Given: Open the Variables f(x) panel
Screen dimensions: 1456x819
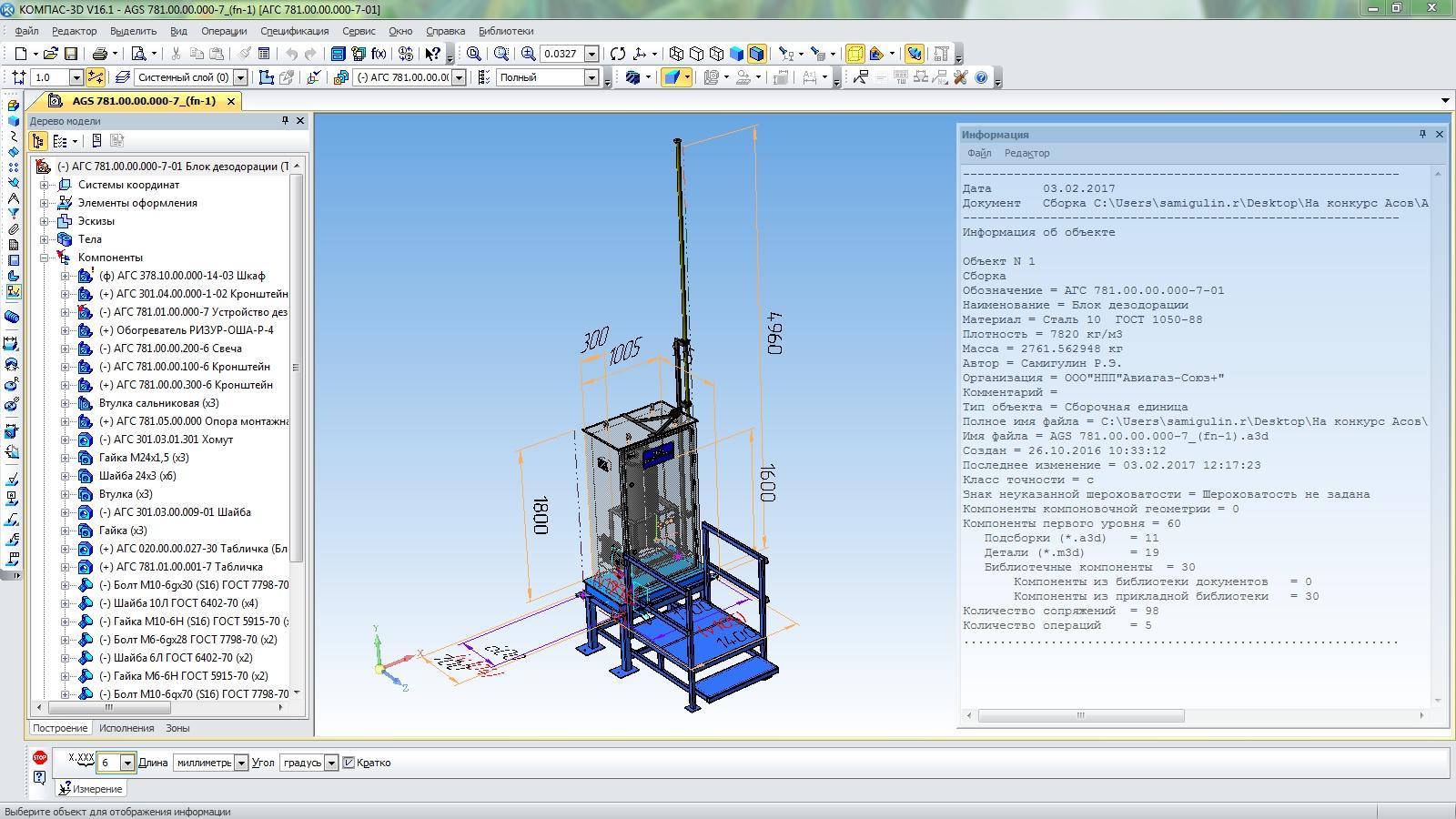Looking at the screenshot, I should pyautogui.click(x=379, y=54).
